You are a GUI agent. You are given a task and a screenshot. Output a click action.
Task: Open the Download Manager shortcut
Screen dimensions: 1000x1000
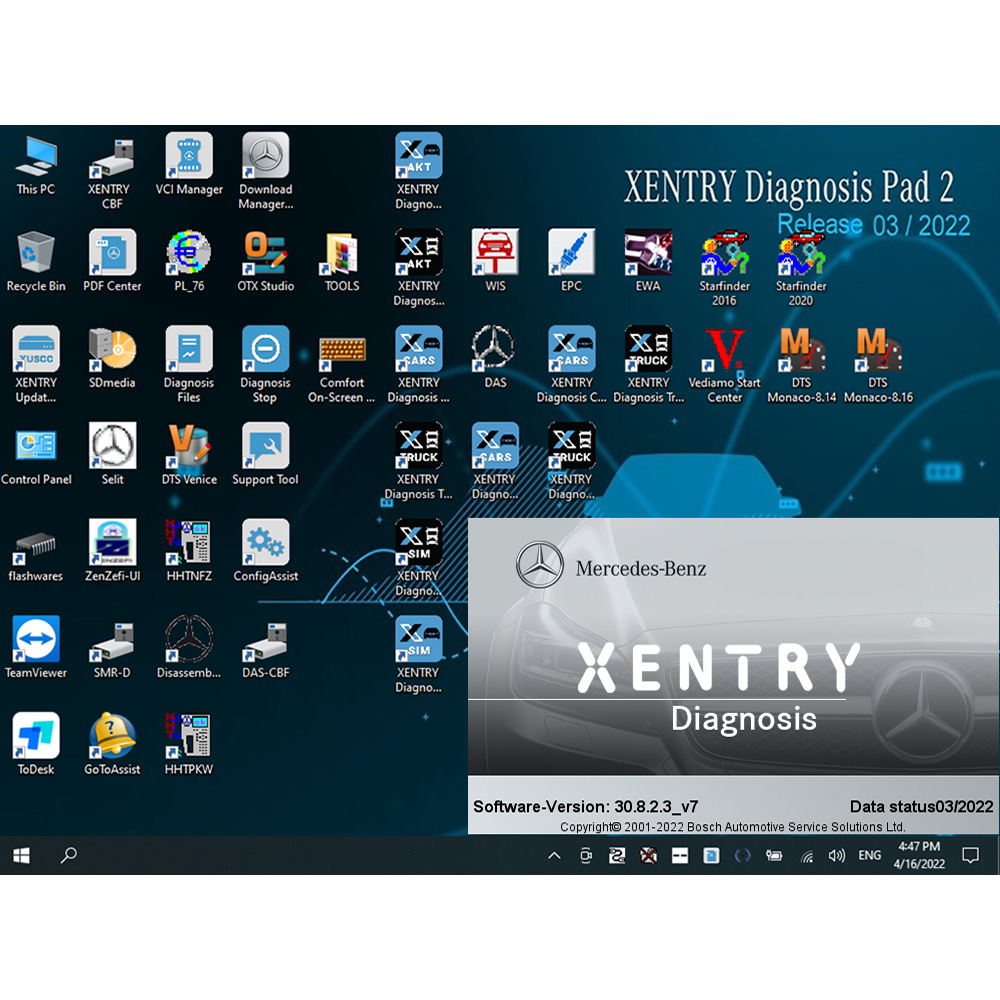[x=265, y=170]
